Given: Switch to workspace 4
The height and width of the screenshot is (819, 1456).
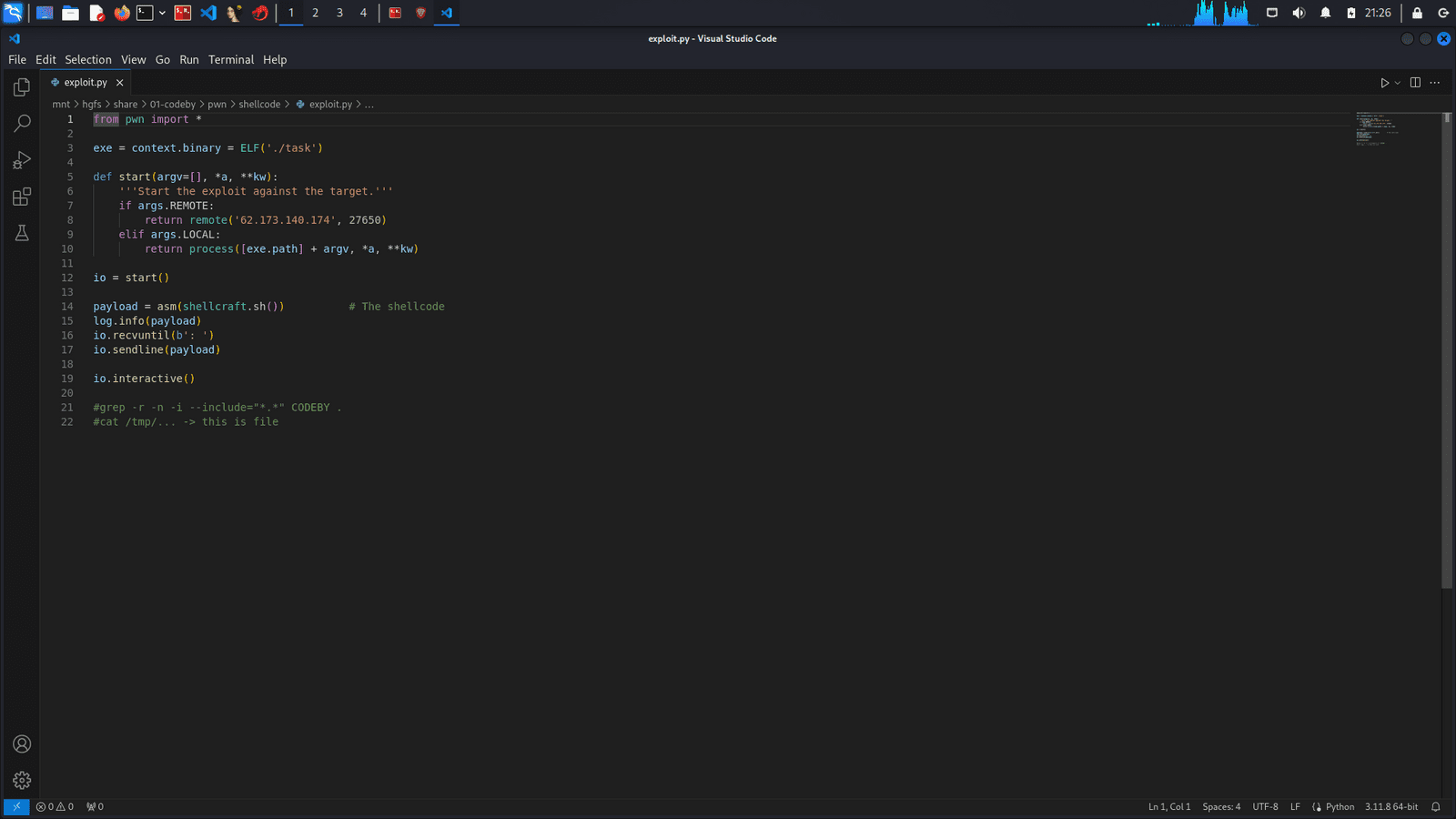Looking at the screenshot, I should point(363,13).
